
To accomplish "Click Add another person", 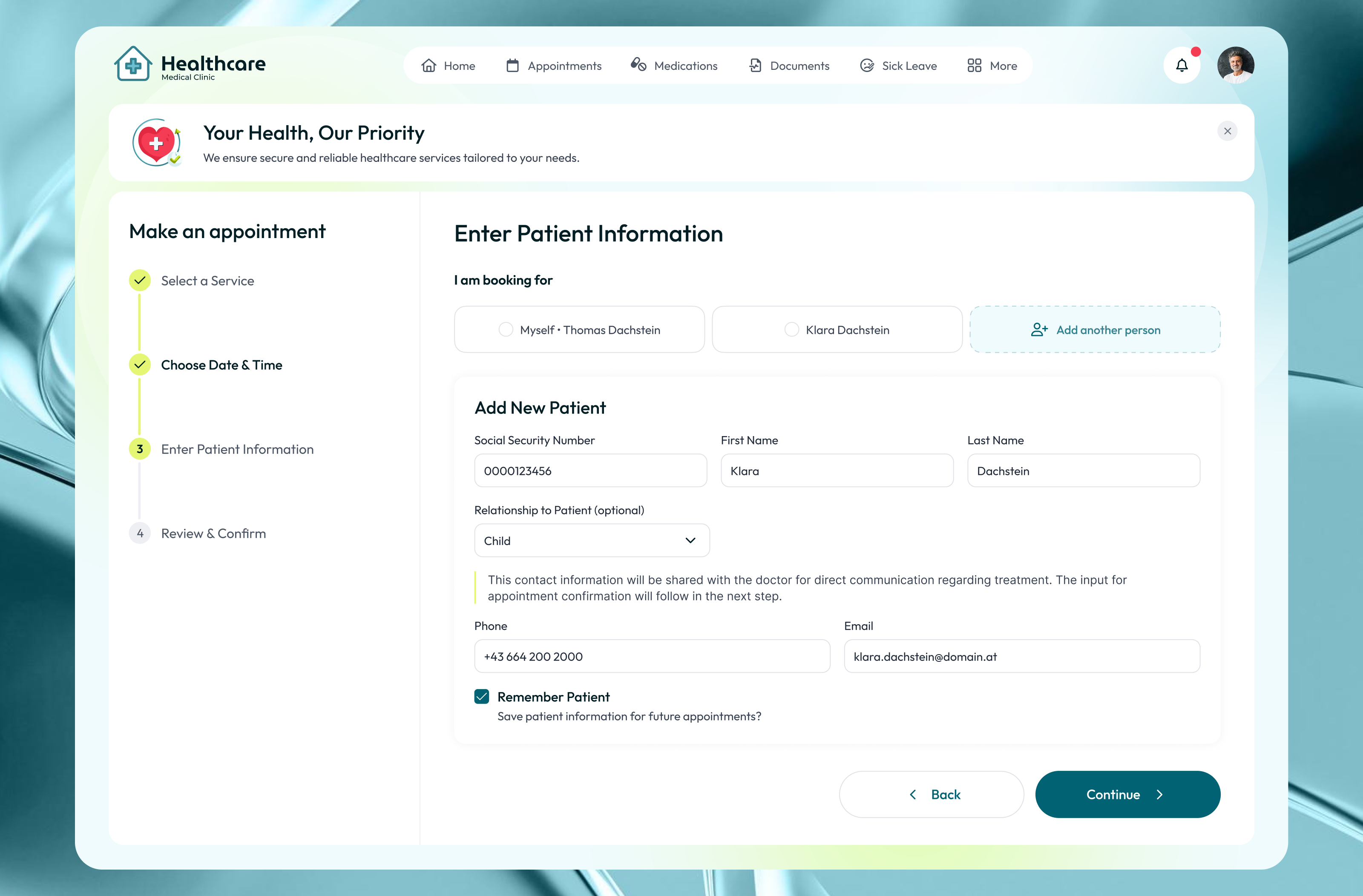I will [1094, 330].
